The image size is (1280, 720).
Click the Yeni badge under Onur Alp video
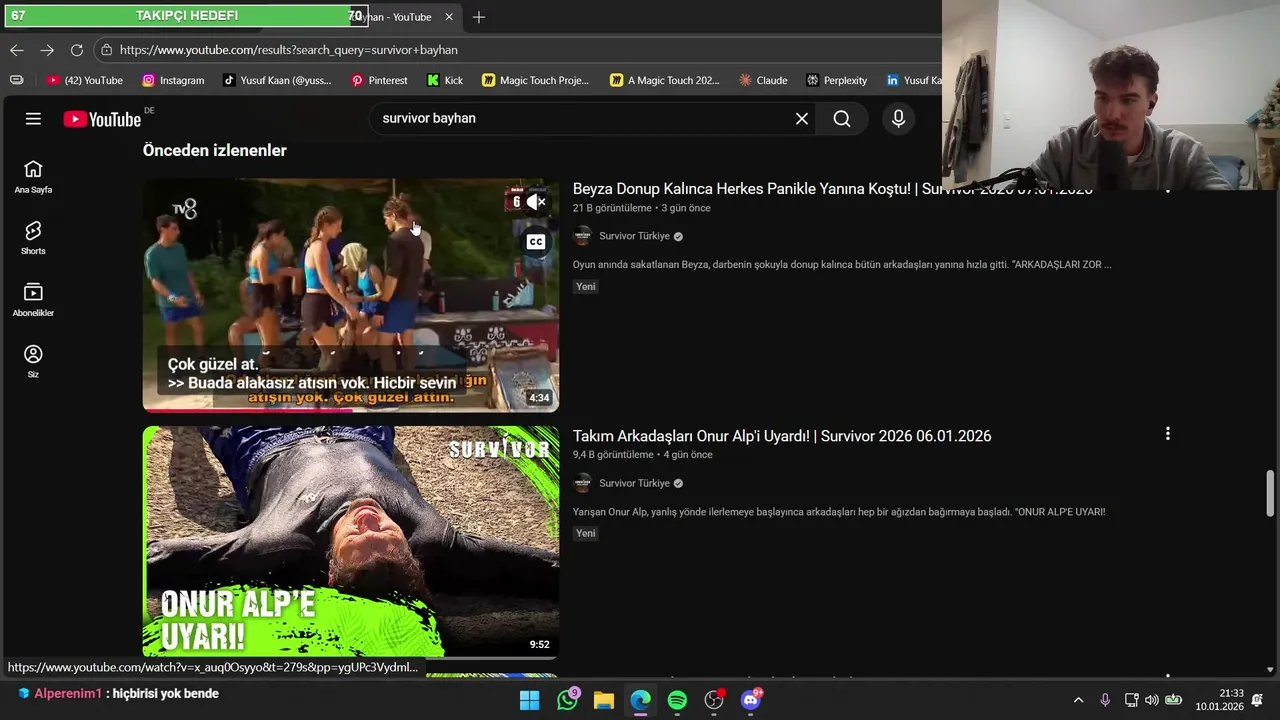pos(586,534)
